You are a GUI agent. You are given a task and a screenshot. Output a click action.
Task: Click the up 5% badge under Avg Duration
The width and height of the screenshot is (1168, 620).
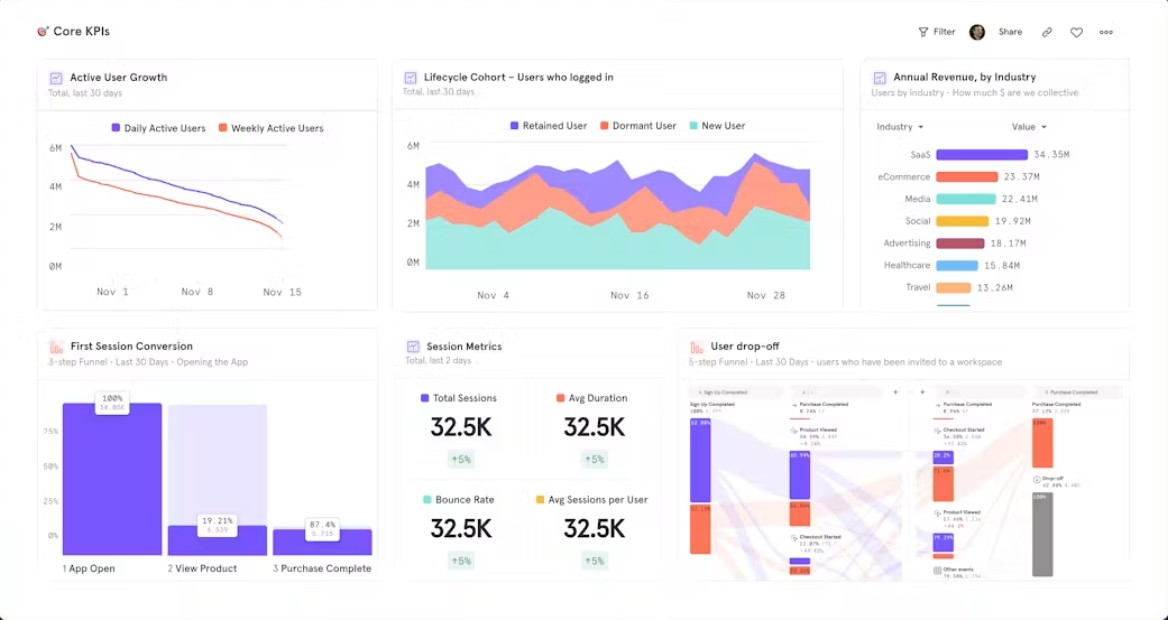pyautogui.click(x=594, y=460)
